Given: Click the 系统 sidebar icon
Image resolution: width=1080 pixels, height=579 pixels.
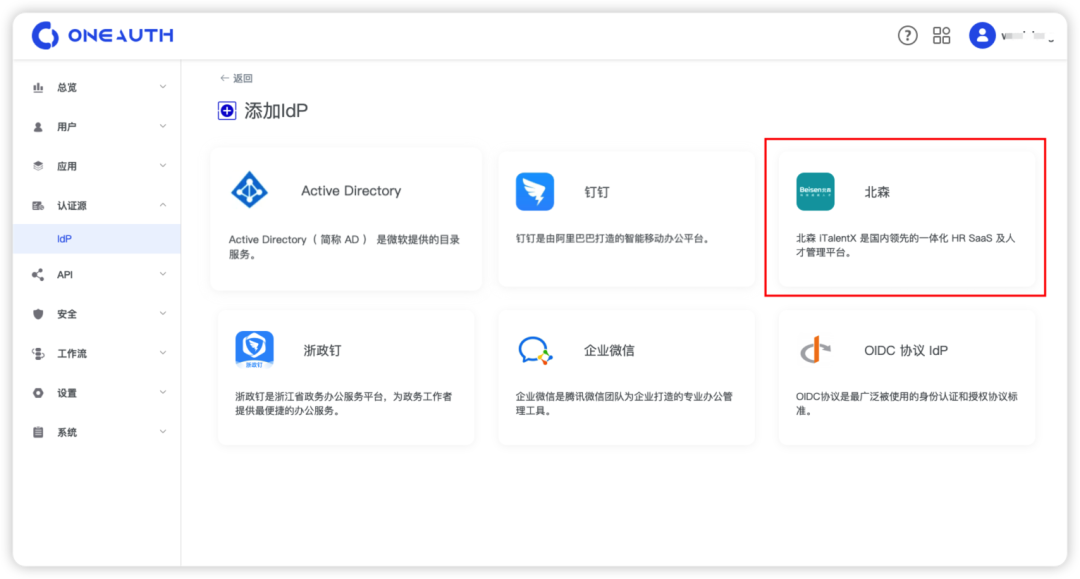Looking at the screenshot, I should tap(38, 432).
